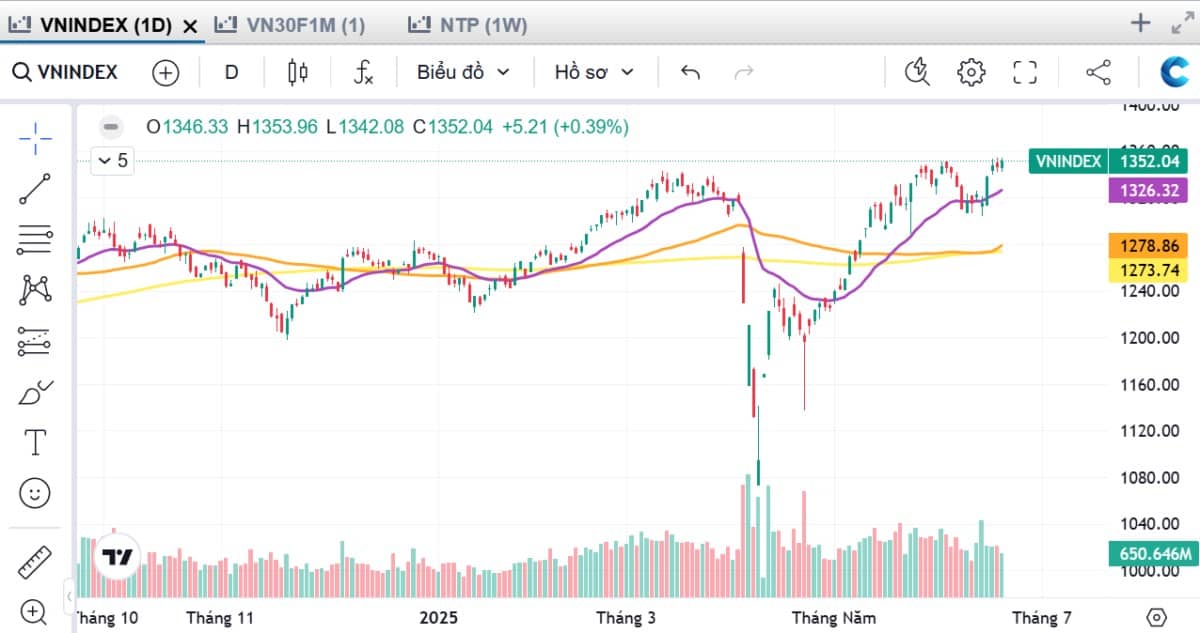Share the chart
This screenshot has width=1200, height=633.
point(1098,72)
